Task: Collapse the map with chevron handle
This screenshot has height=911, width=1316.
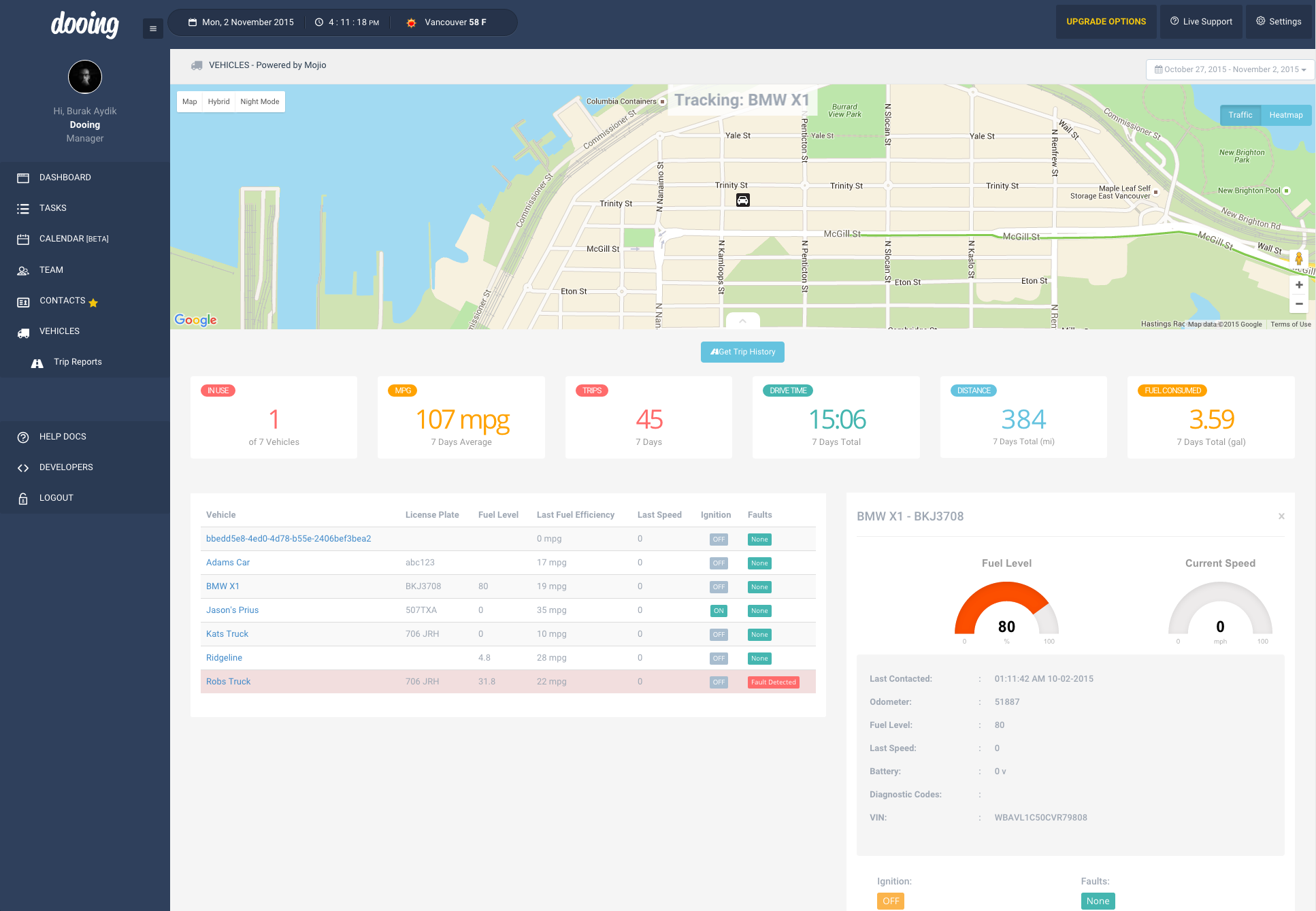Action: coord(742,321)
